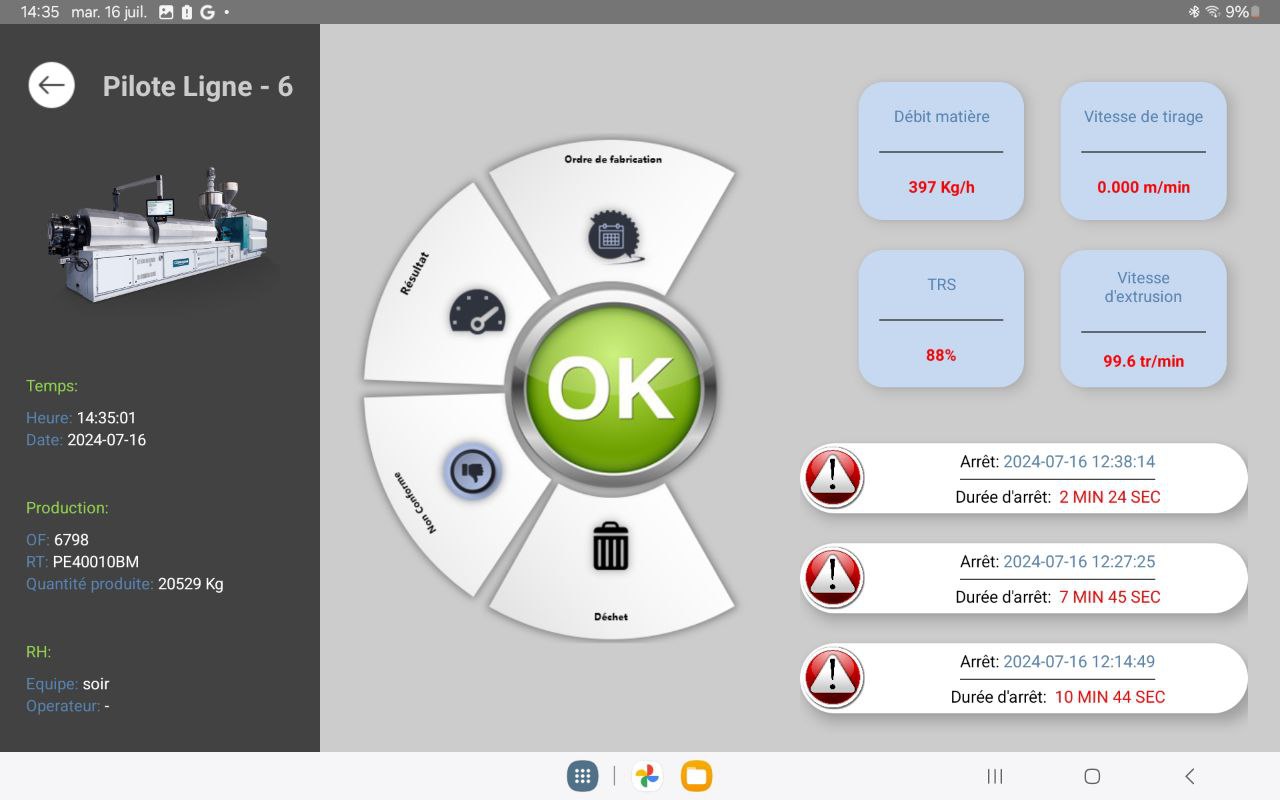The image size is (1280, 800).
Task: Open the 2 MIN 24 SEC stop entry
Action: pyautogui.click(x=1056, y=478)
